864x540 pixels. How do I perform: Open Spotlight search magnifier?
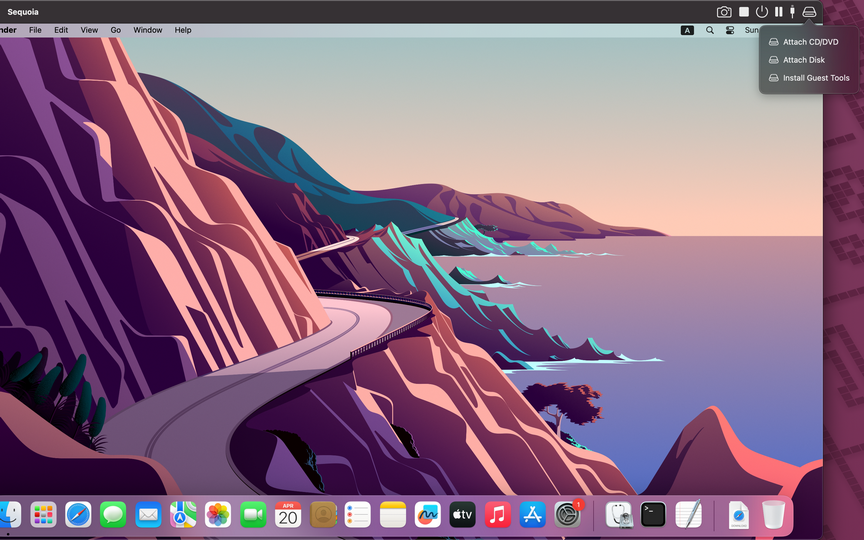coord(710,30)
